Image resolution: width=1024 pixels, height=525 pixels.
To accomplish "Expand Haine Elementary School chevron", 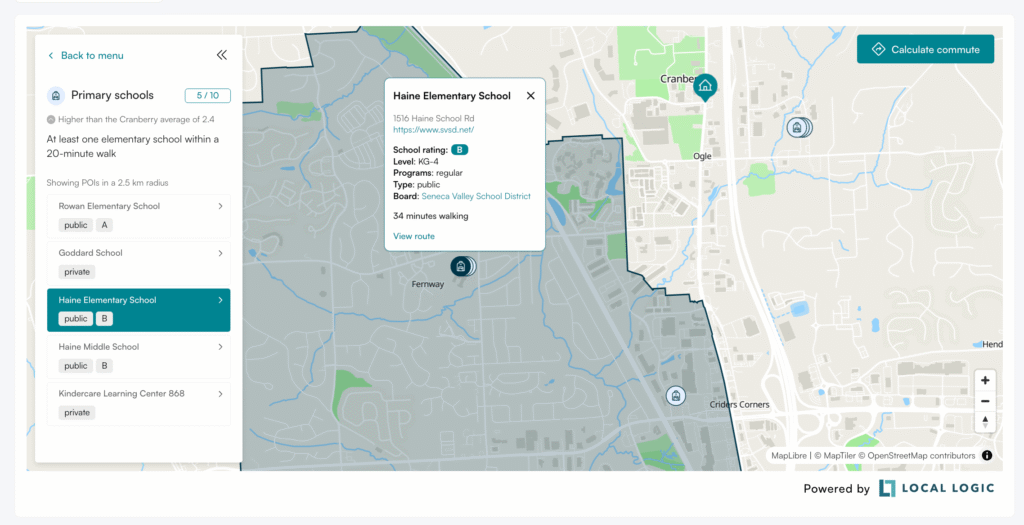I will coord(220,300).
